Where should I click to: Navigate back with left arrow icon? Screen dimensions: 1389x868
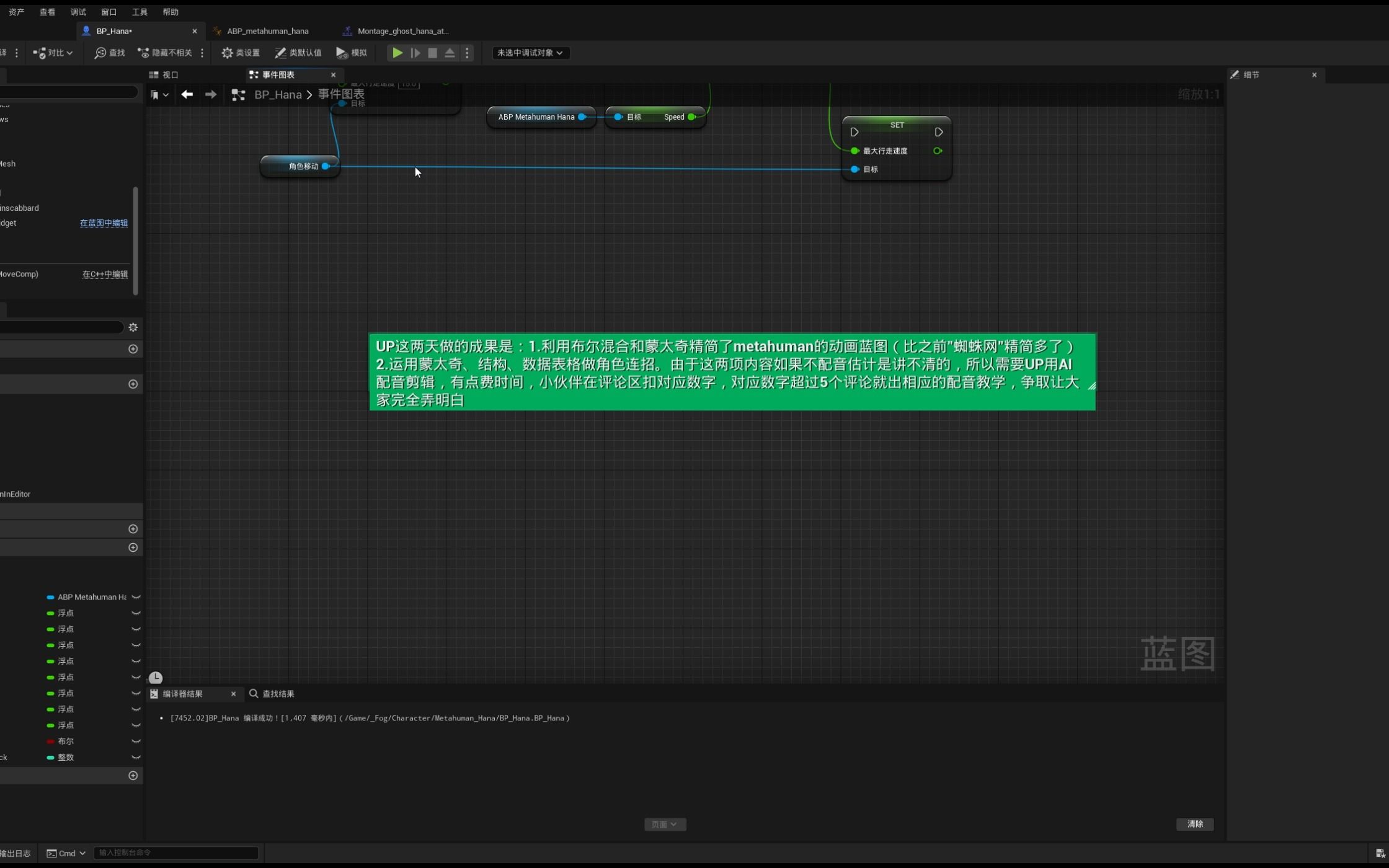point(187,94)
